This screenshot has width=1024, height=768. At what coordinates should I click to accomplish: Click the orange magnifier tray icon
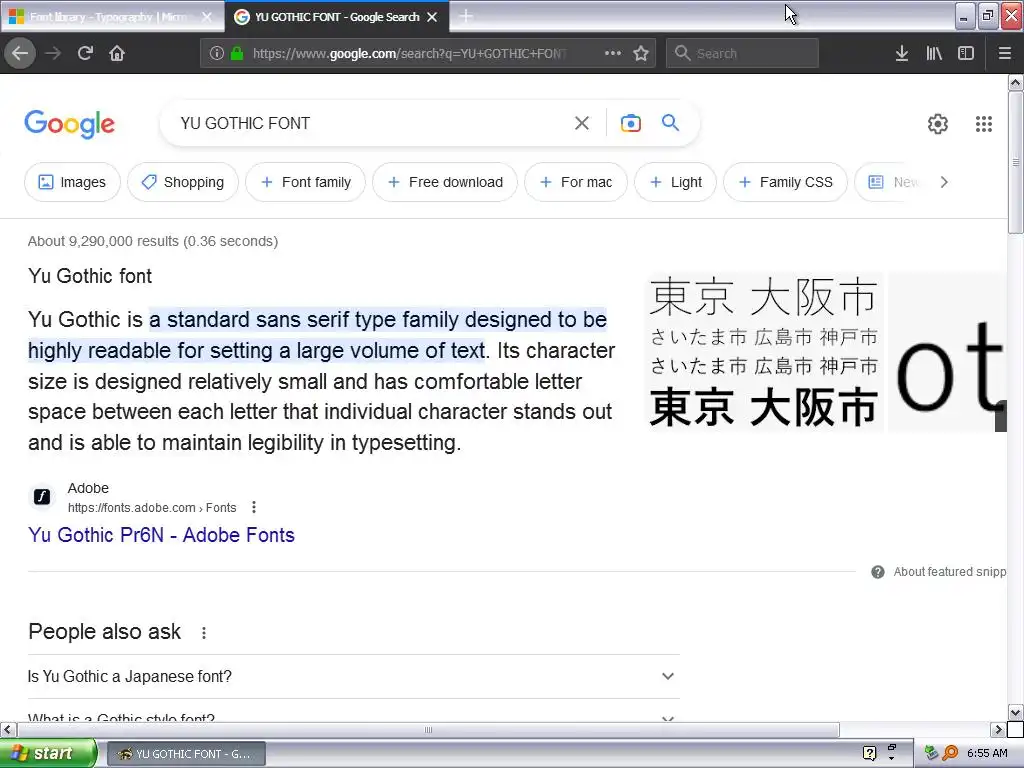[x=950, y=754]
